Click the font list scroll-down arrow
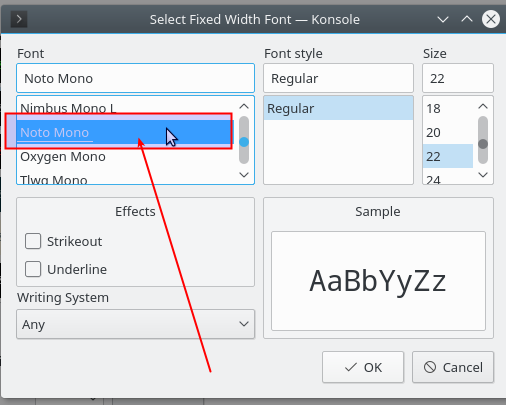This screenshot has height=405, width=506. 244,175
